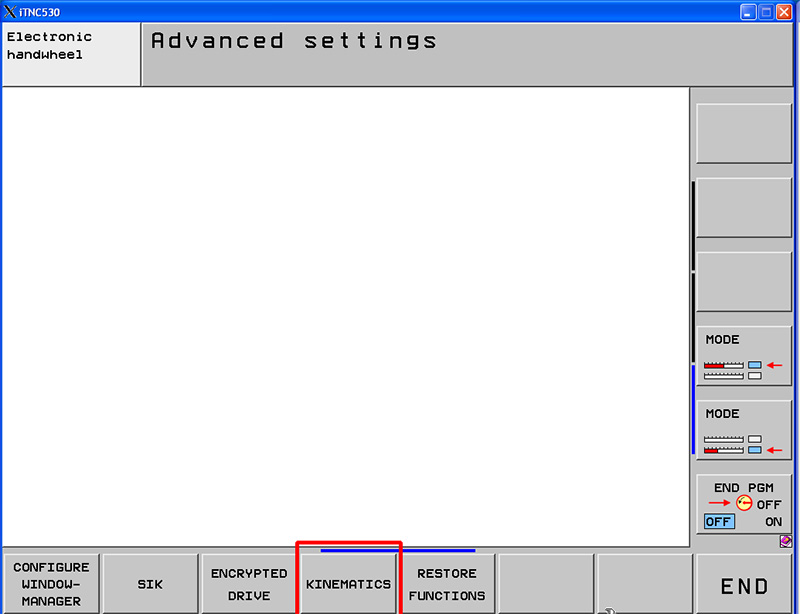Open the Kinematics softkey
This screenshot has height=614, width=800.
click(x=348, y=584)
